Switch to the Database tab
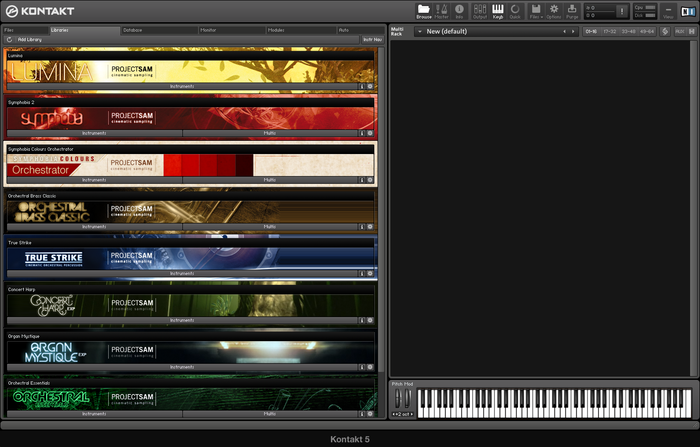The width and height of the screenshot is (700, 447). click(133, 30)
